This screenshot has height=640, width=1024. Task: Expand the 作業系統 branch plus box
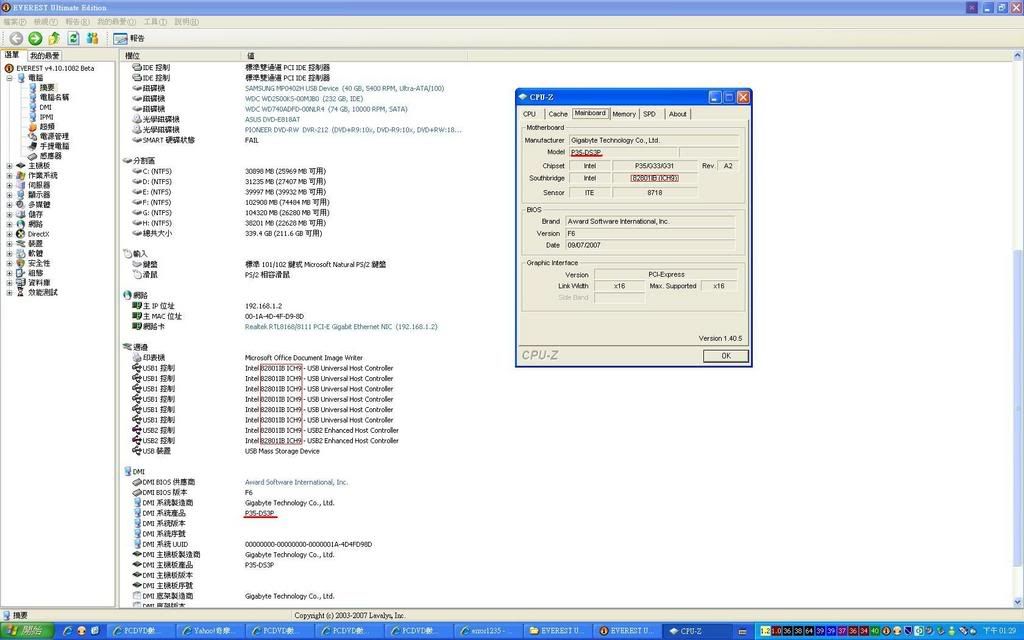(x=9, y=176)
